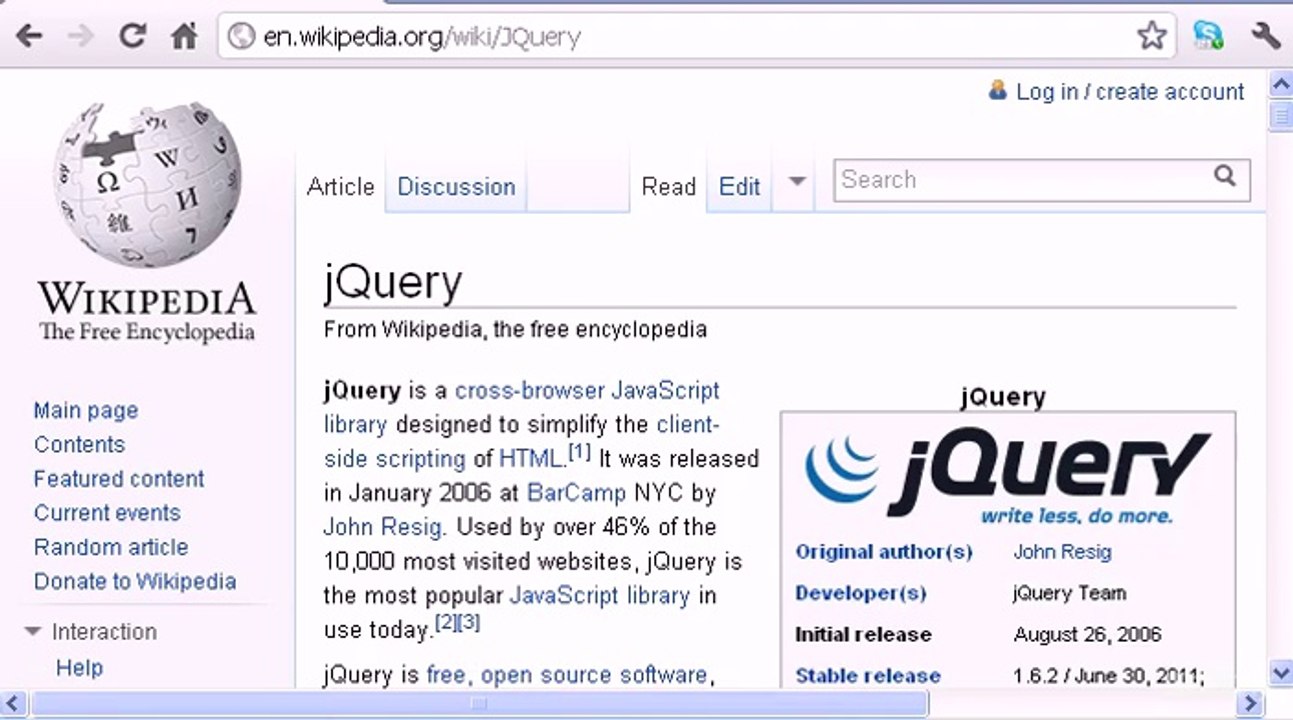Image resolution: width=1293 pixels, height=720 pixels.
Task: Follow the free link before open source
Action: point(446,675)
